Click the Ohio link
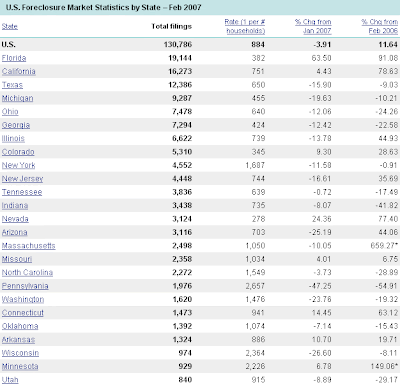This screenshot has width=400, height=385. point(10,112)
